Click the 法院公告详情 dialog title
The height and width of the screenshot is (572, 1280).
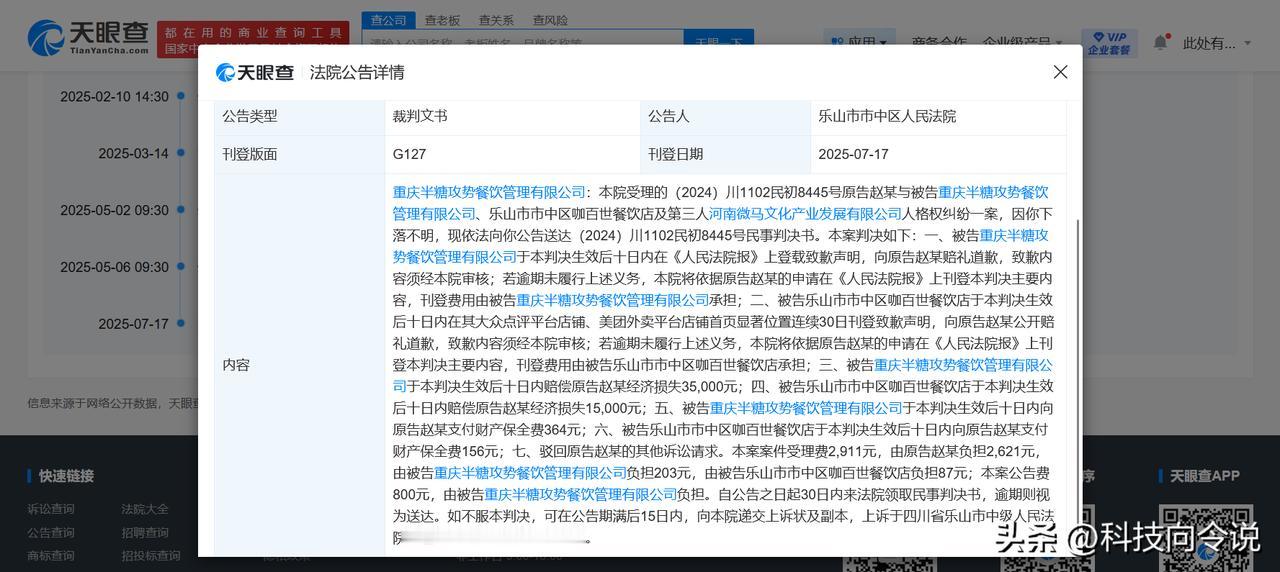(x=357, y=73)
